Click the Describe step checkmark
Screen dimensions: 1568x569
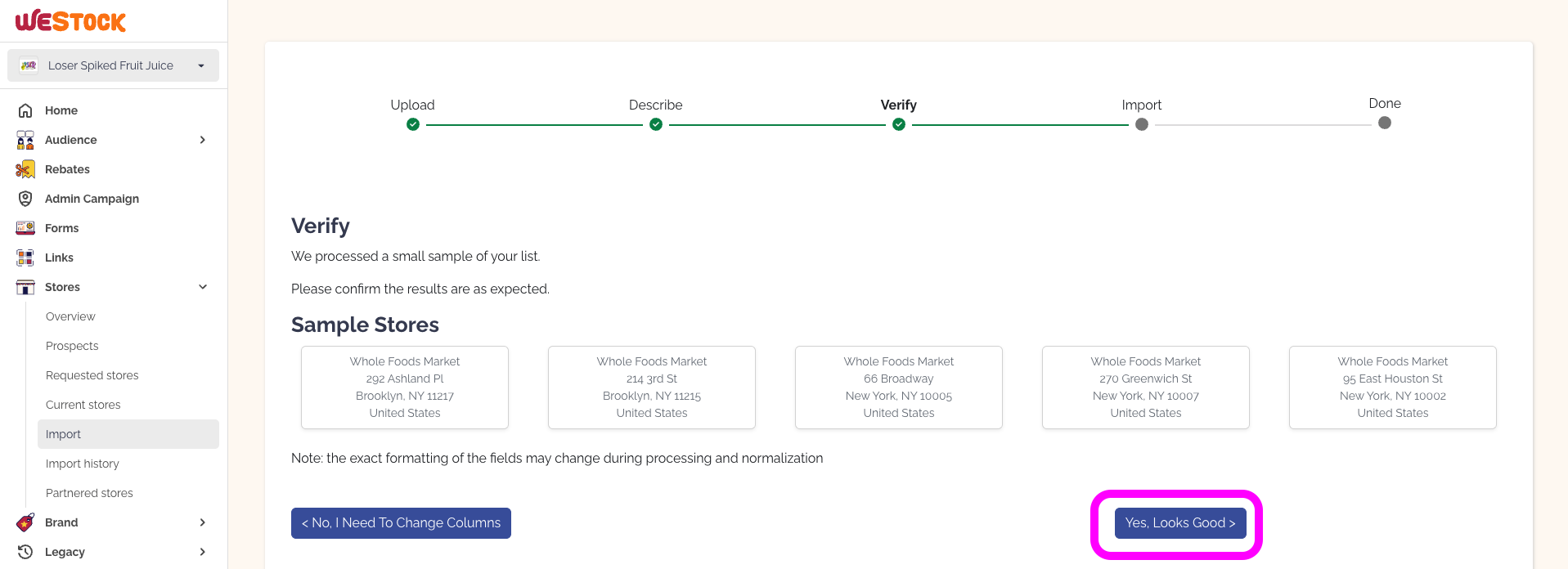click(656, 124)
